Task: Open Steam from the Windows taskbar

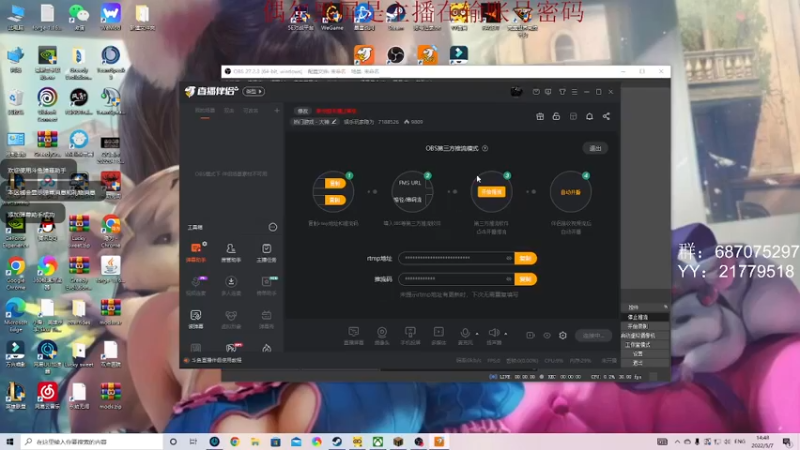Action: [337, 441]
